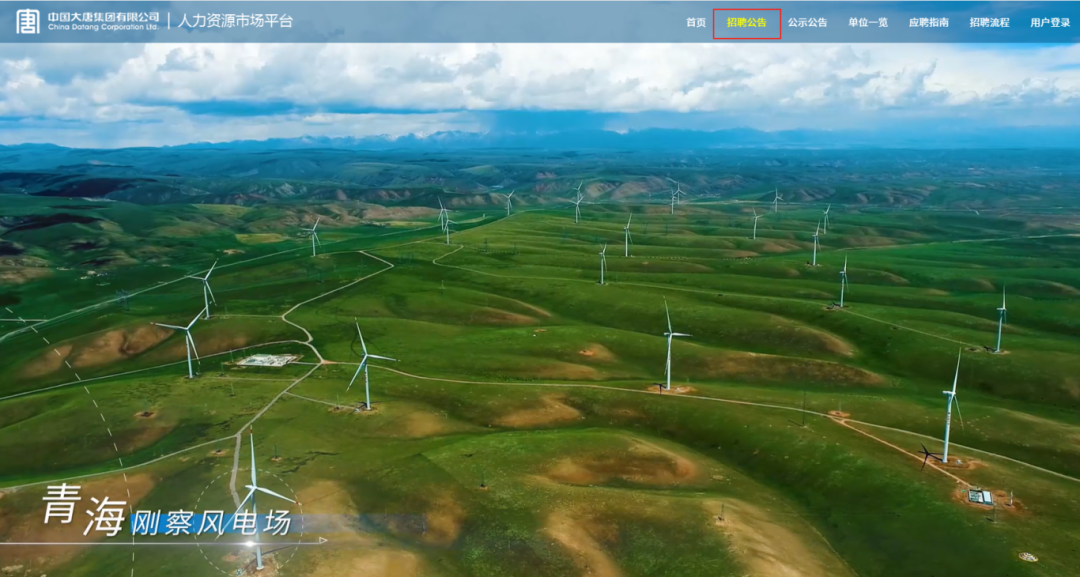Screen dimensions: 1080x577
Task: Click the vertical divider beside the company logo
Action: coord(168,21)
